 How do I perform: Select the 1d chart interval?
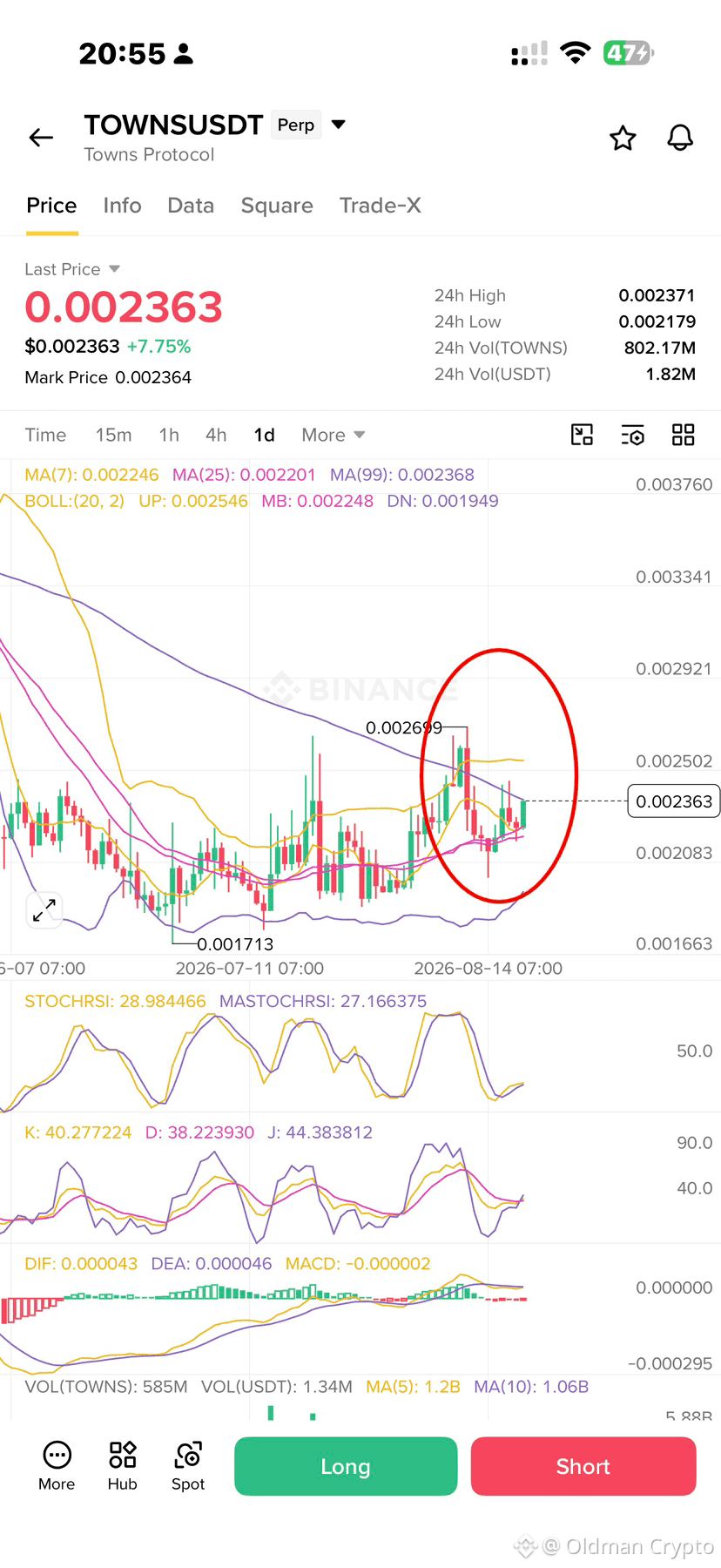(264, 435)
